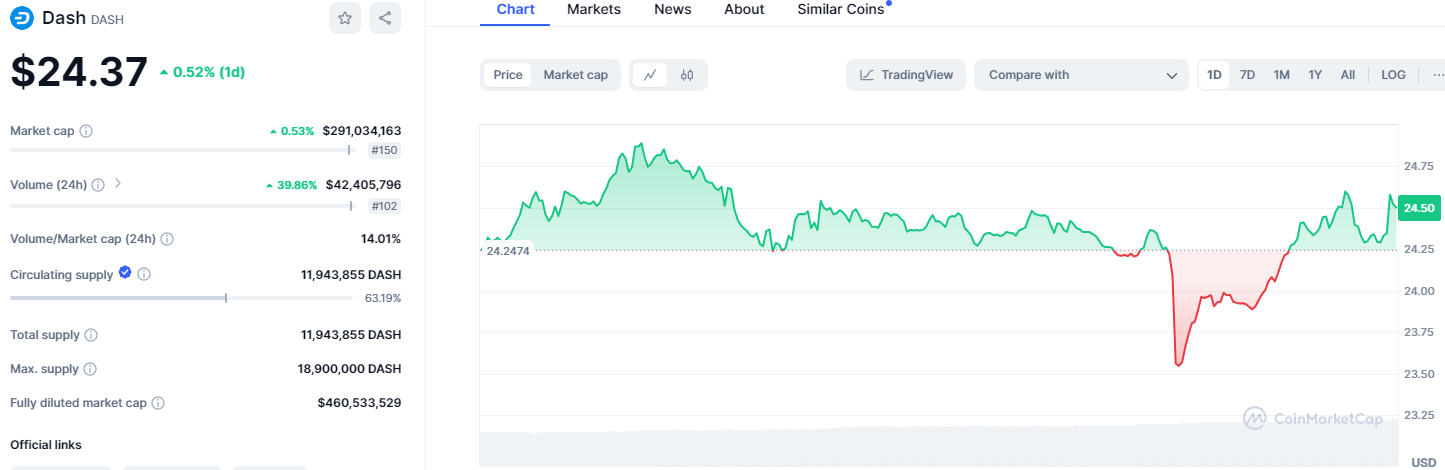Add Dash to watchlist with star icon

coord(345,18)
